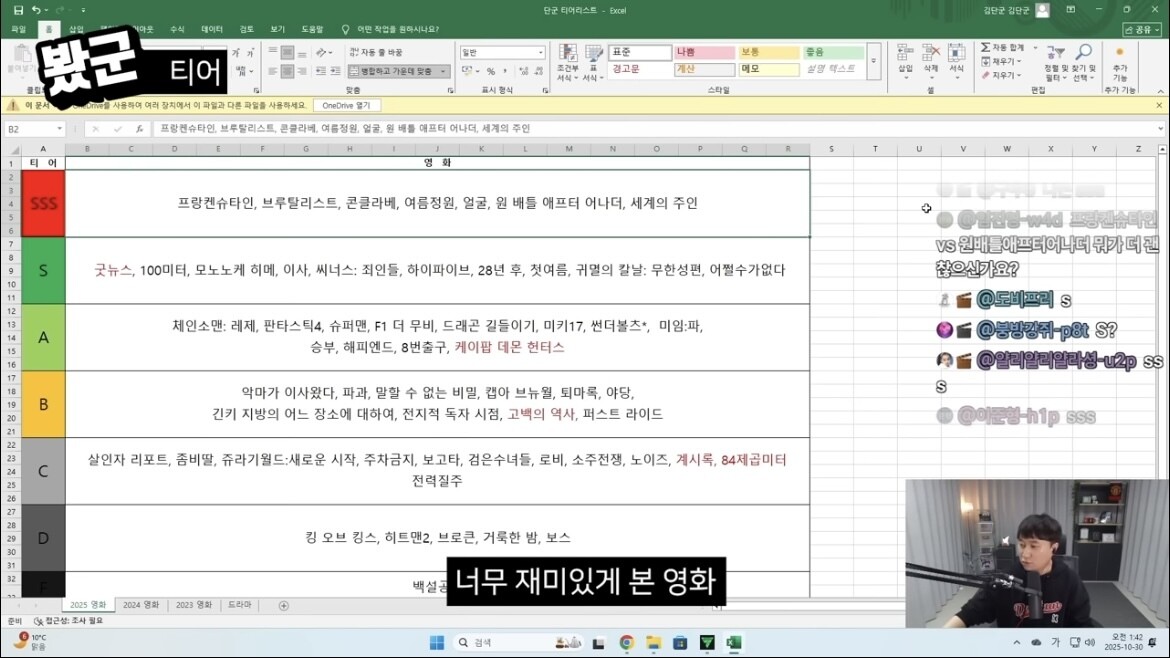Image resolution: width=1170 pixels, height=658 pixels.
Task: Decrease the indent
Action: tap(321, 72)
